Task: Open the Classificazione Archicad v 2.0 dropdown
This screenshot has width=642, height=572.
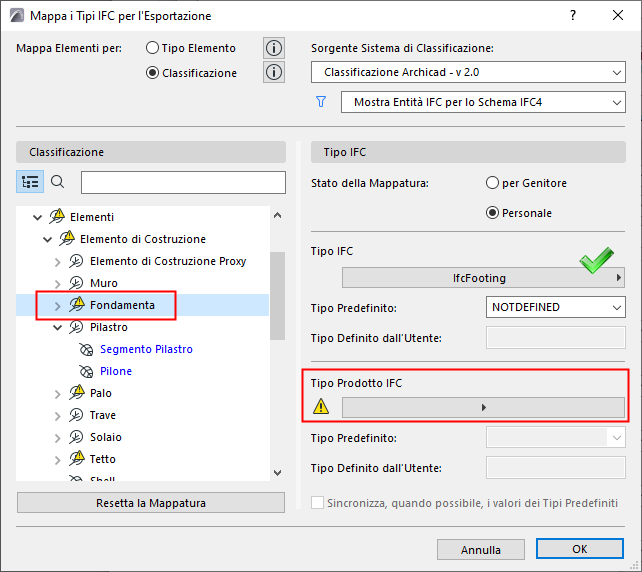Action: (x=468, y=72)
